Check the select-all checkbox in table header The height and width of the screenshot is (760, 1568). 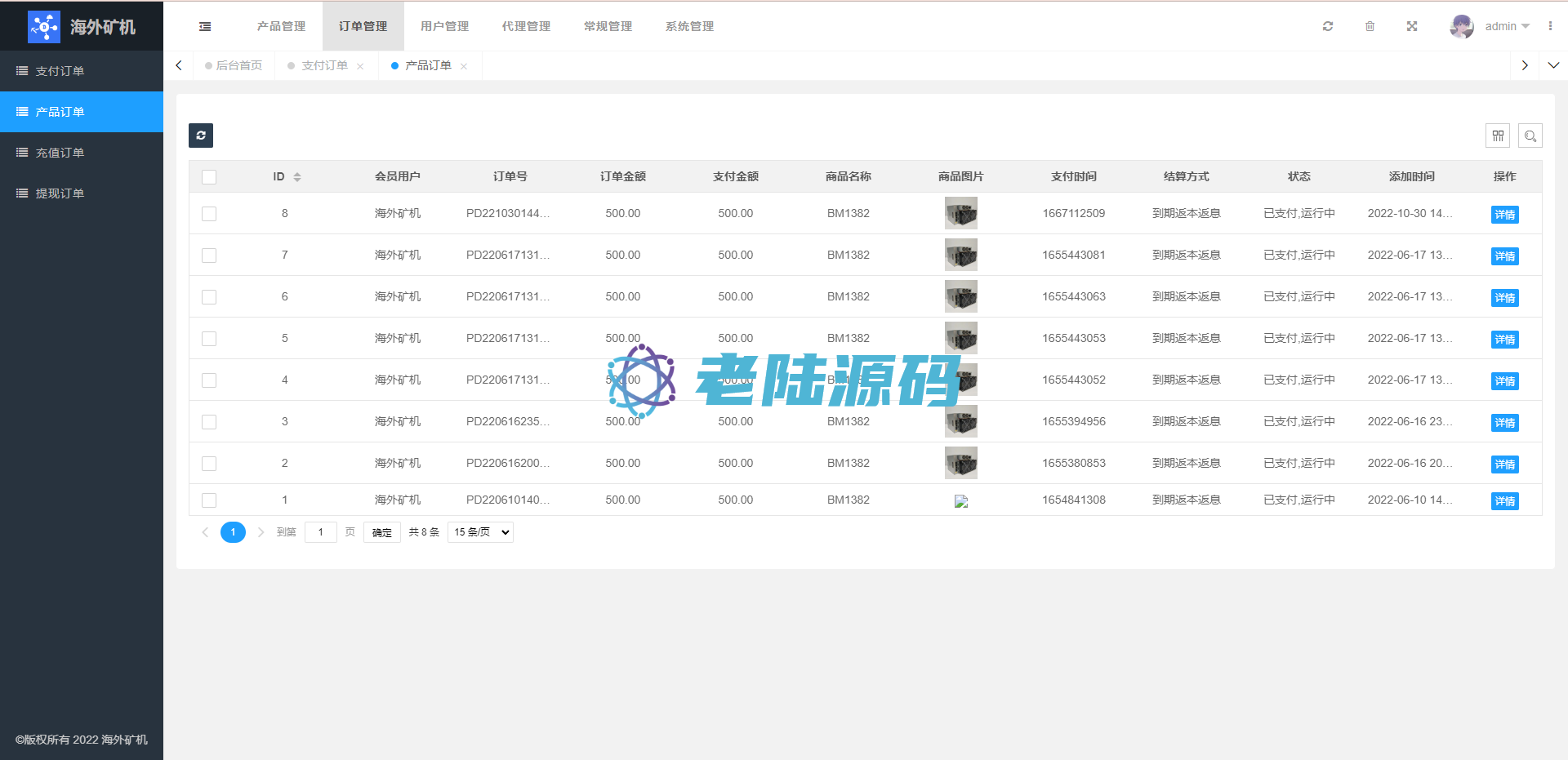(209, 177)
